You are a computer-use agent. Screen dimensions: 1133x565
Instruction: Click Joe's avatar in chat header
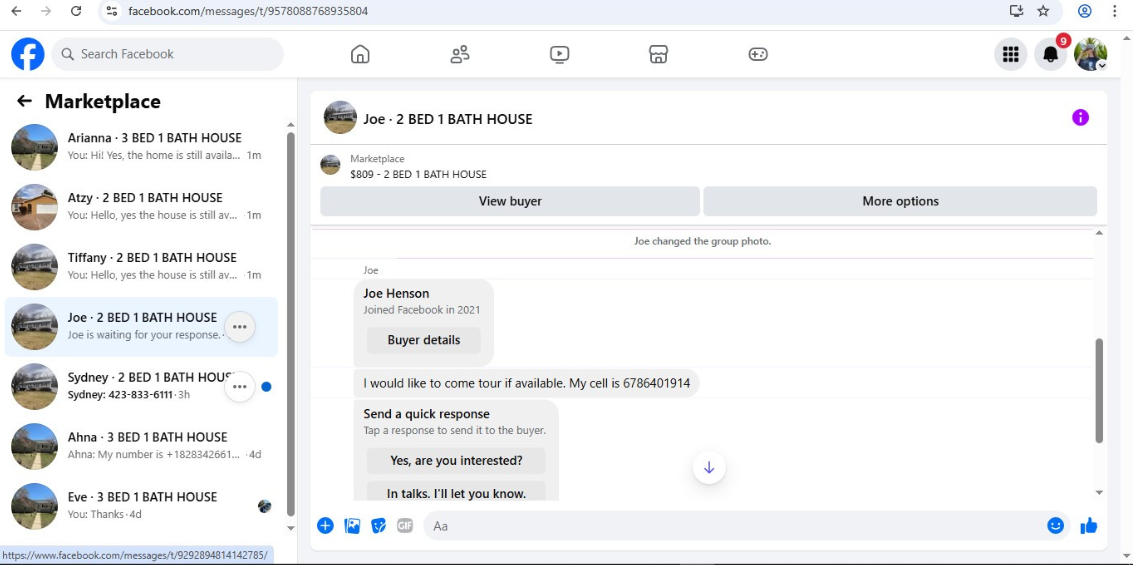[340, 117]
